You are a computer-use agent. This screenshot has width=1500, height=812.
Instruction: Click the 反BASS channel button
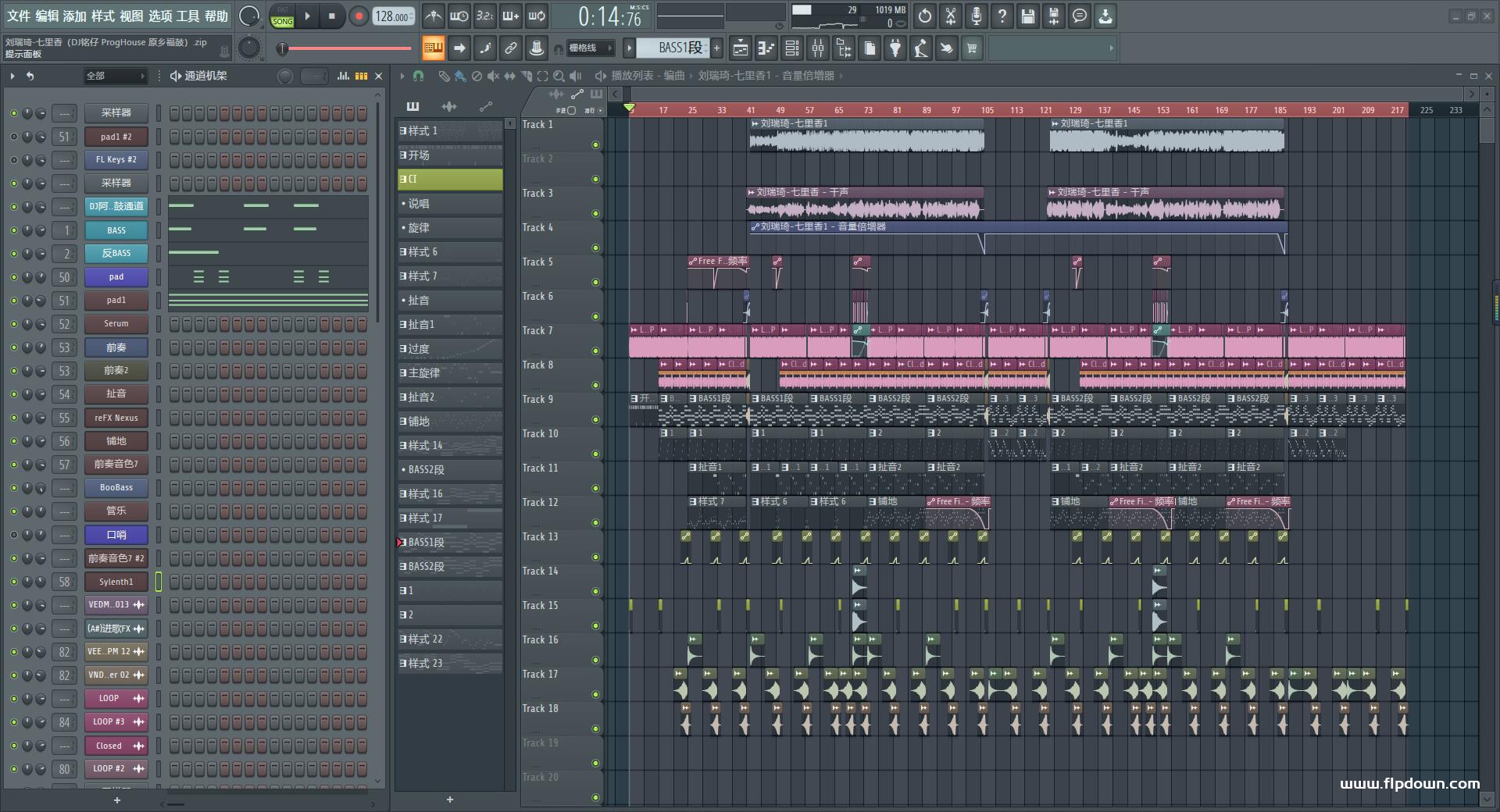coord(116,254)
